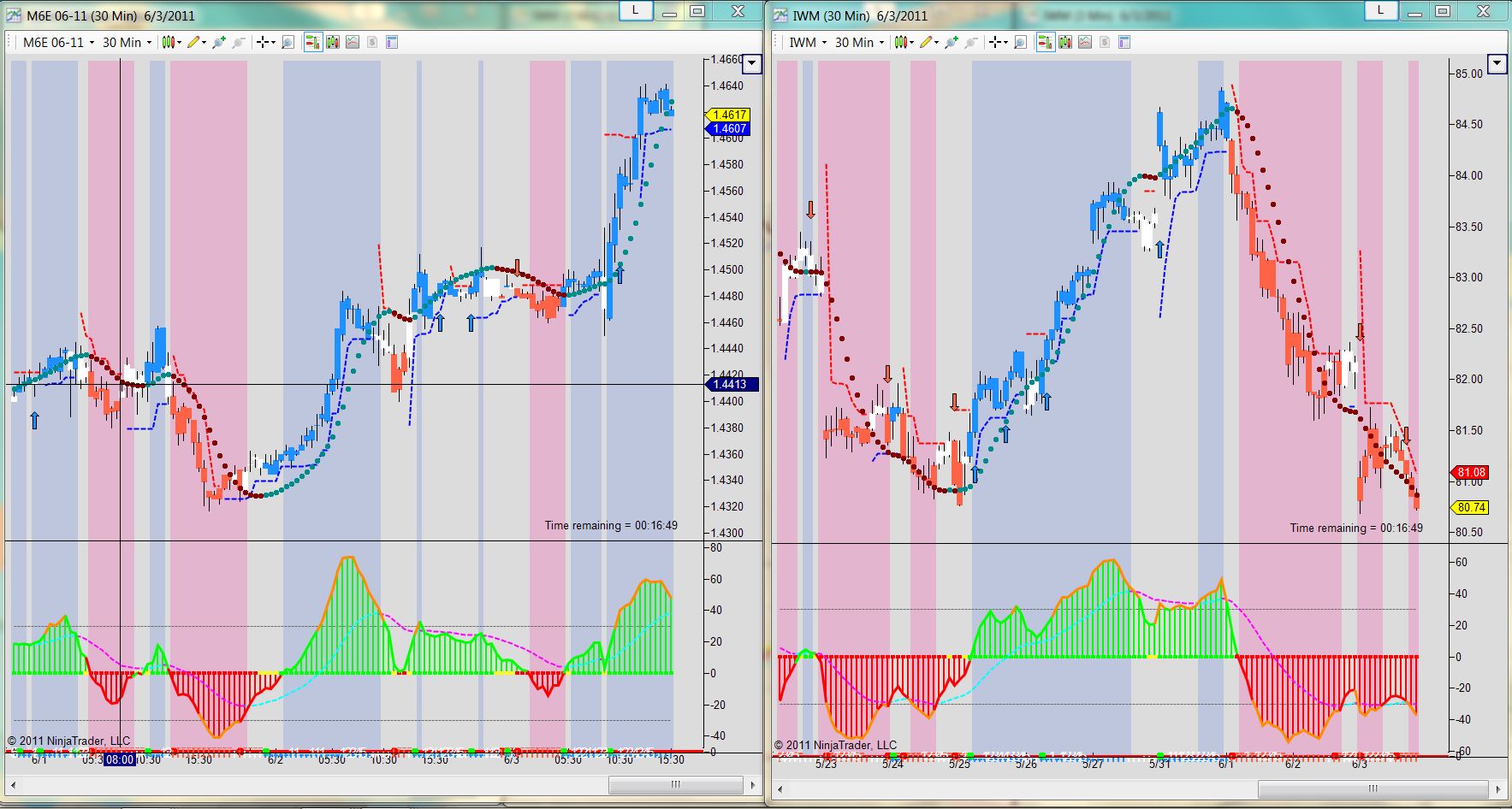Open the M6E 06-11 instrument selector
Image resolution: width=1512 pixels, height=809 pixels.
(x=58, y=42)
